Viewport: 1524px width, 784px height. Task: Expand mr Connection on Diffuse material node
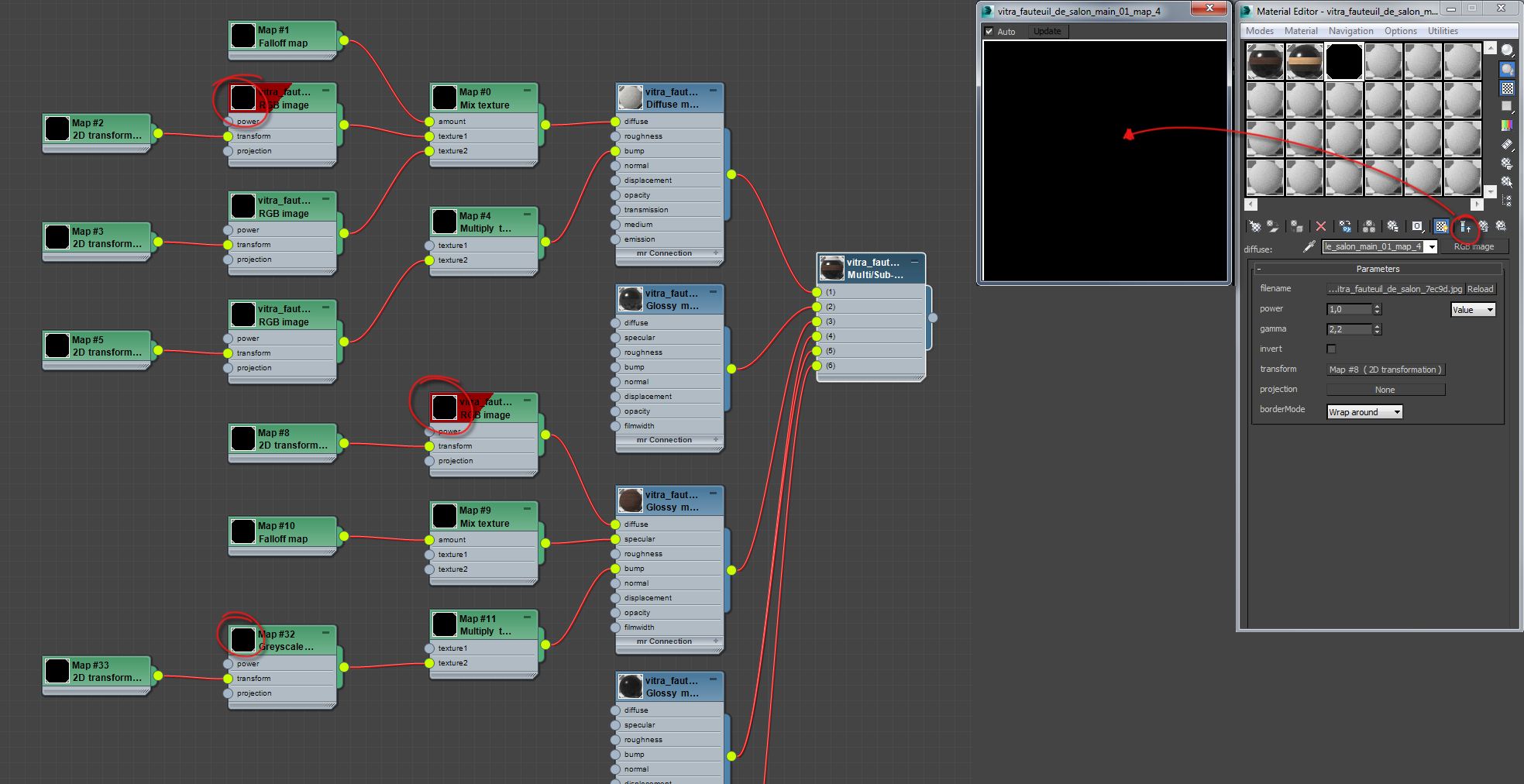click(715, 253)
